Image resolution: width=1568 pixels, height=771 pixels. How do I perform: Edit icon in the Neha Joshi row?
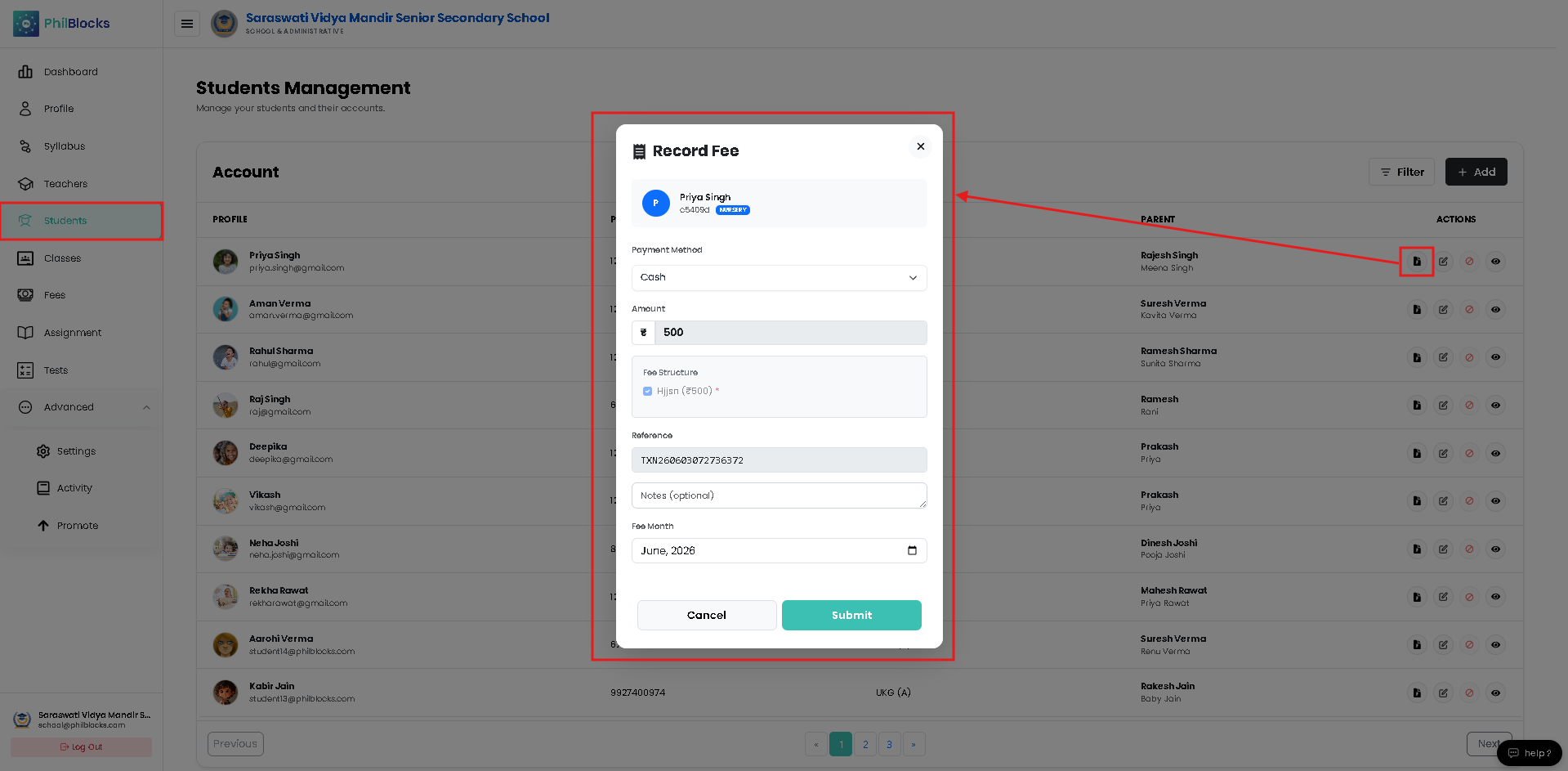click(1443, 549)
